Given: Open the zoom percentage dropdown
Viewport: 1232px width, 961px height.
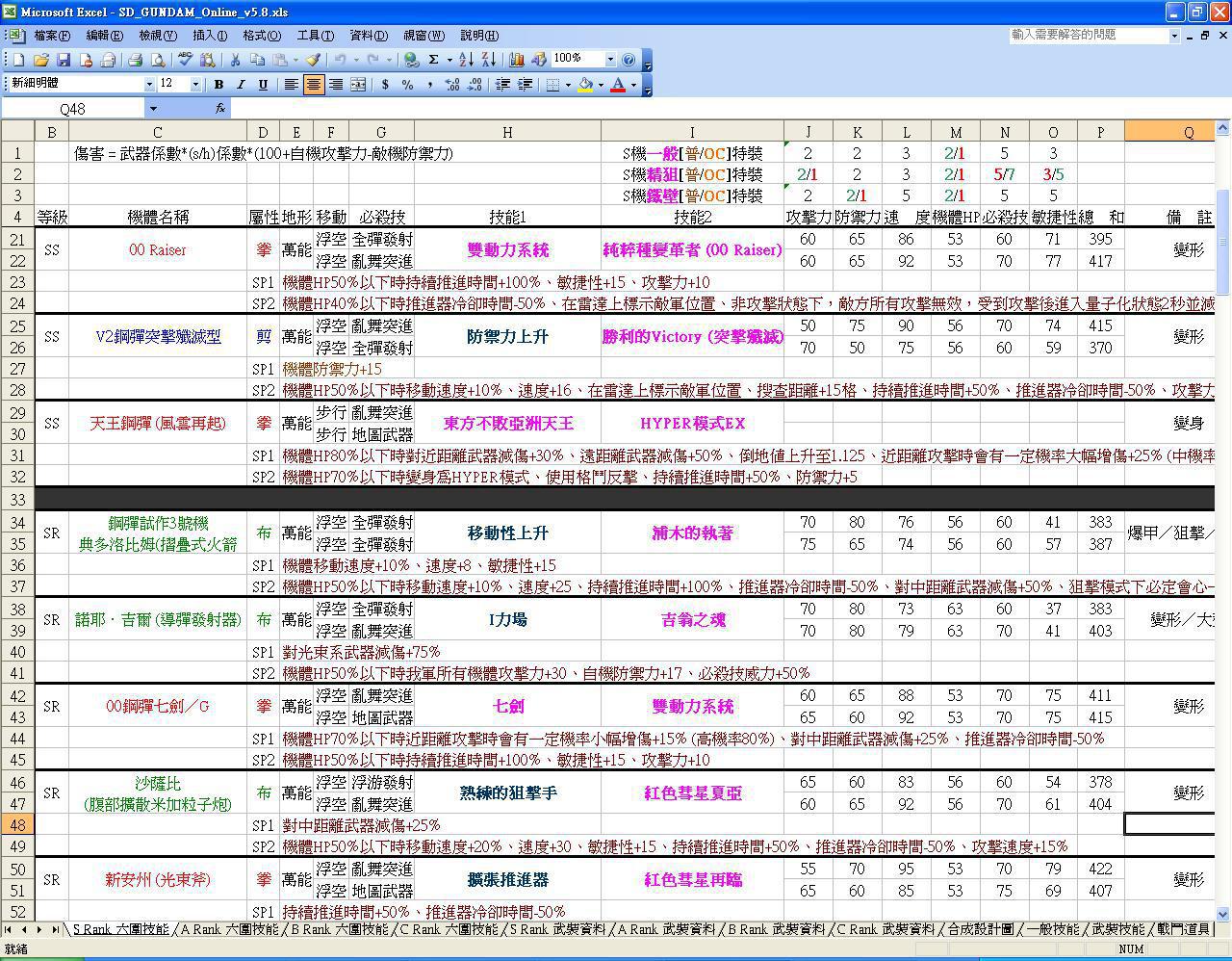Looking at the screenshot, I should point(609,60).
